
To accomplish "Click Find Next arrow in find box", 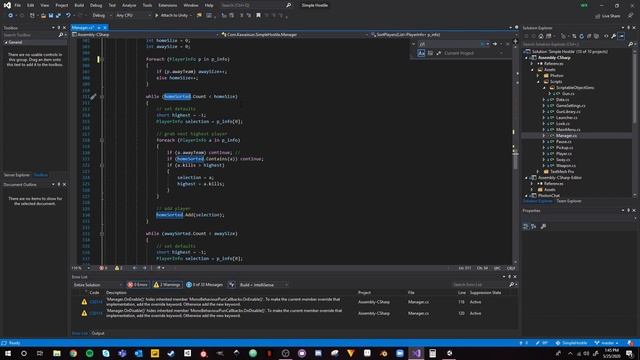I will click(495, 44).
